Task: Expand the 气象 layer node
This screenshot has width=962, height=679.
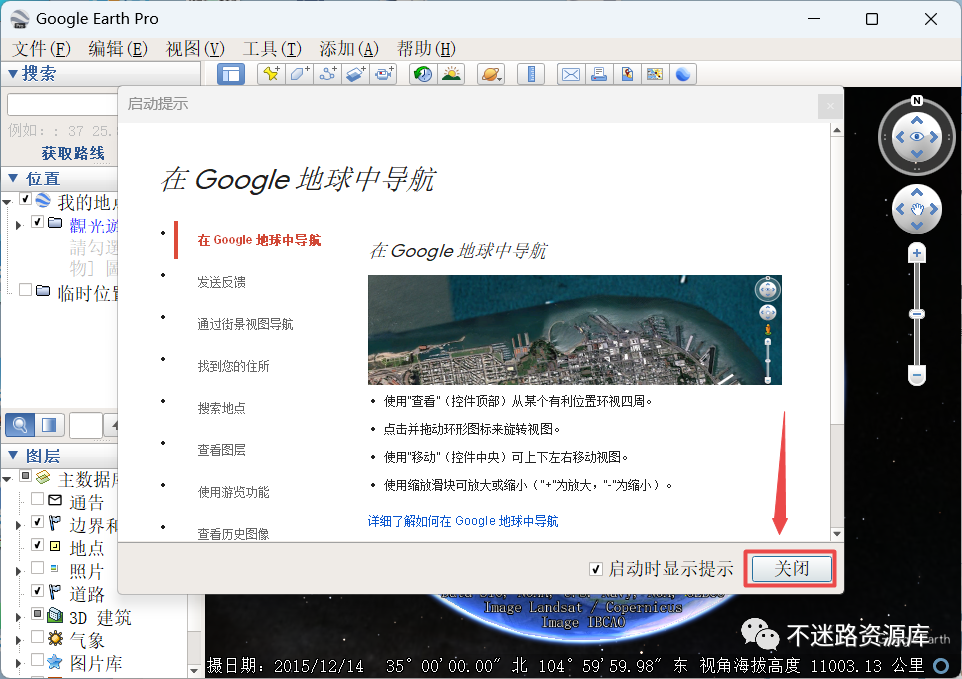Action: (x=18, y=640)
